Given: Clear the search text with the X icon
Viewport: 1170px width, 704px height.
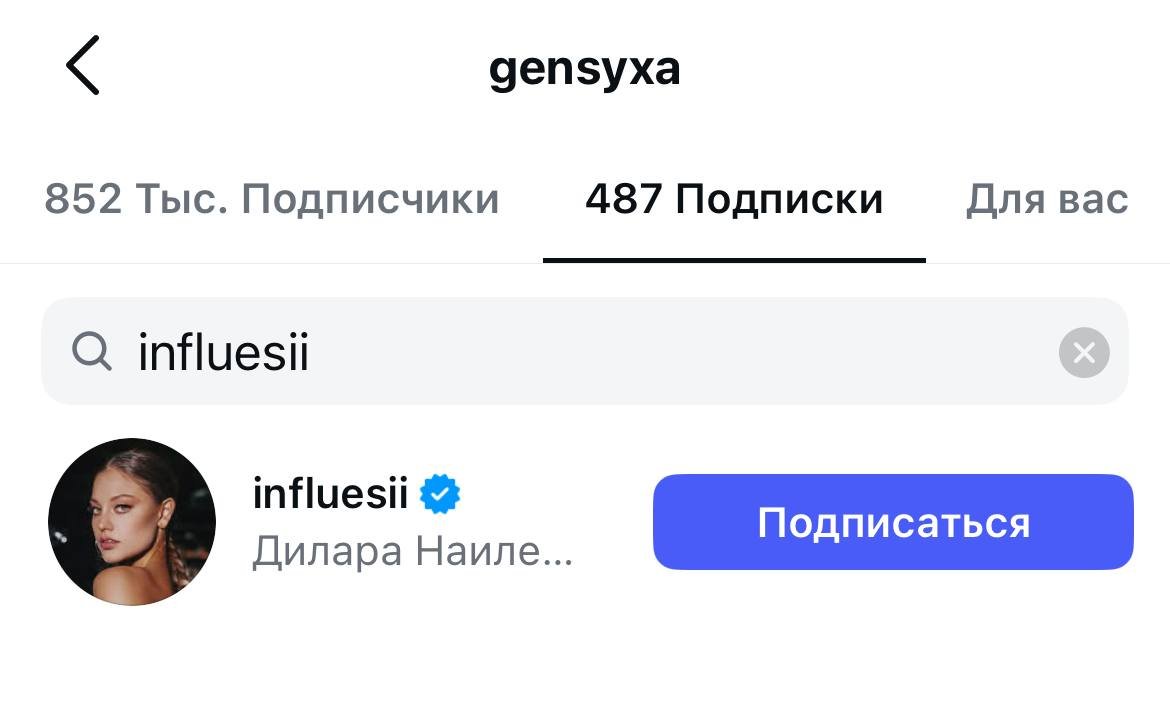Looking at the screenshot, I should [x=1084, y=352].
